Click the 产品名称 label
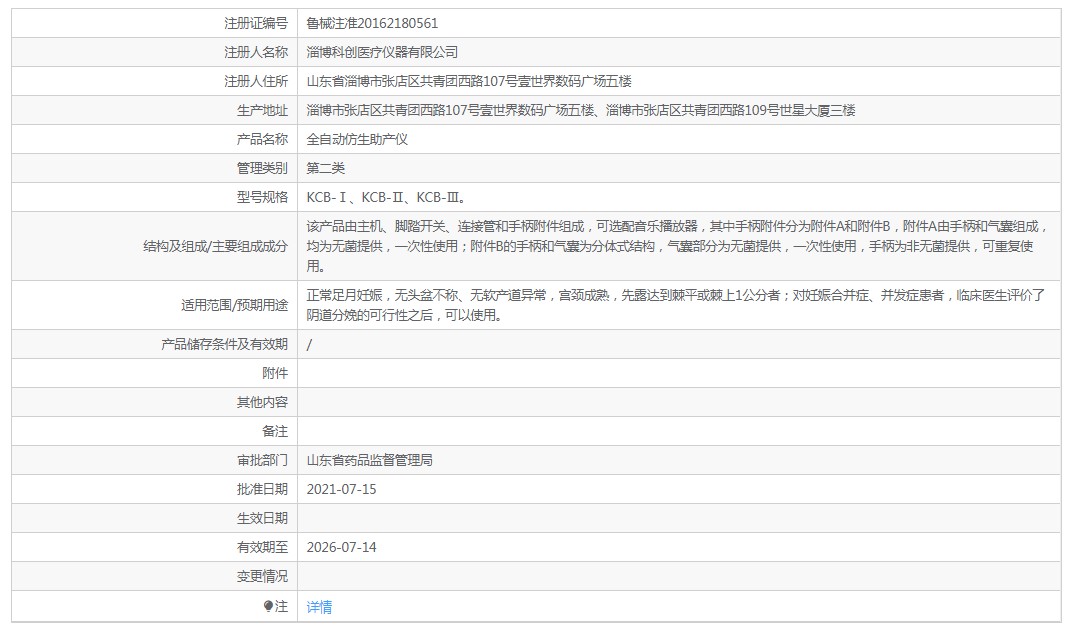This screenshot has width=1067, height=633. click(262, 140)
